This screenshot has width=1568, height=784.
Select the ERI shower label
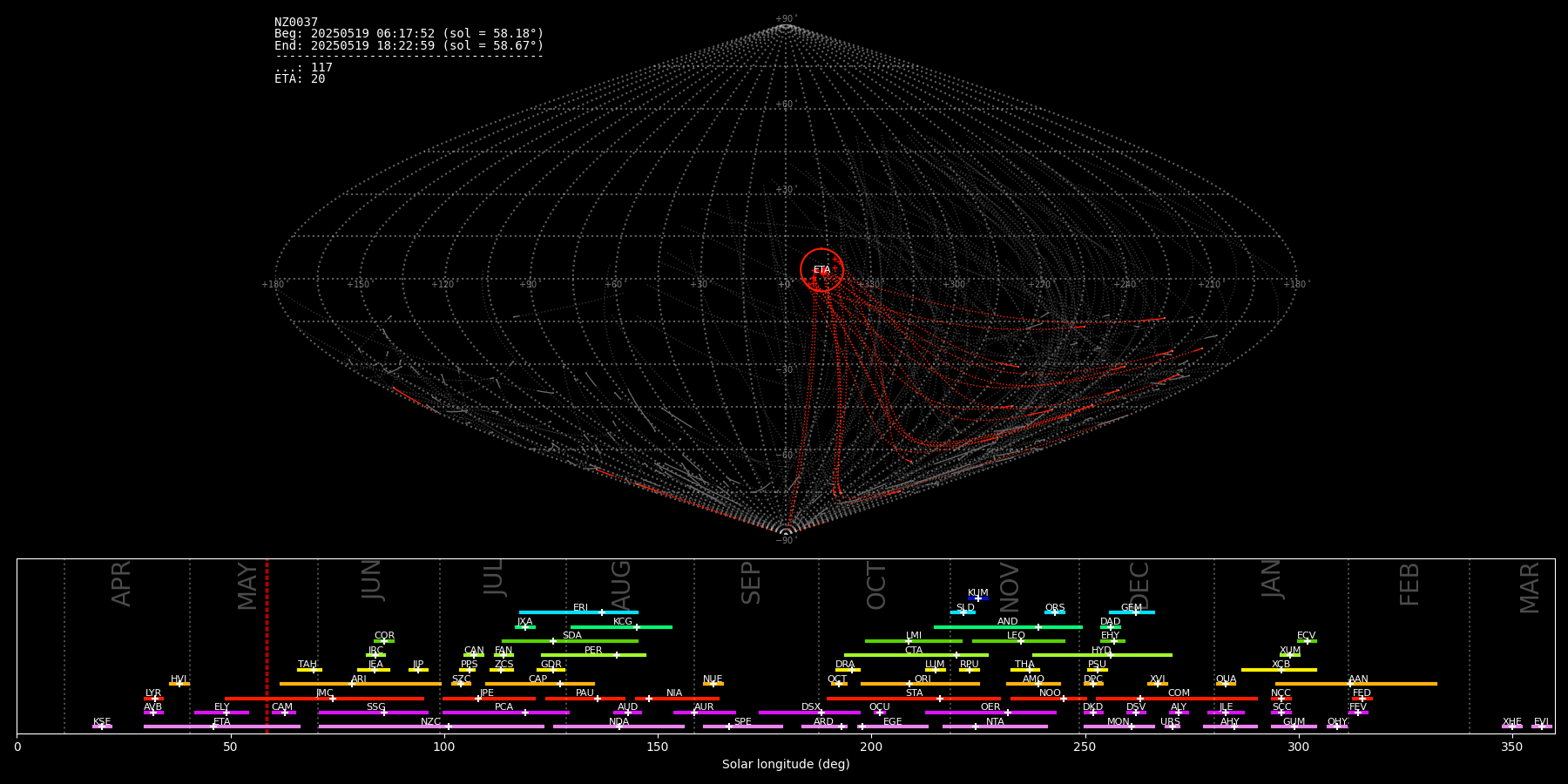click(x=580, y=608)
